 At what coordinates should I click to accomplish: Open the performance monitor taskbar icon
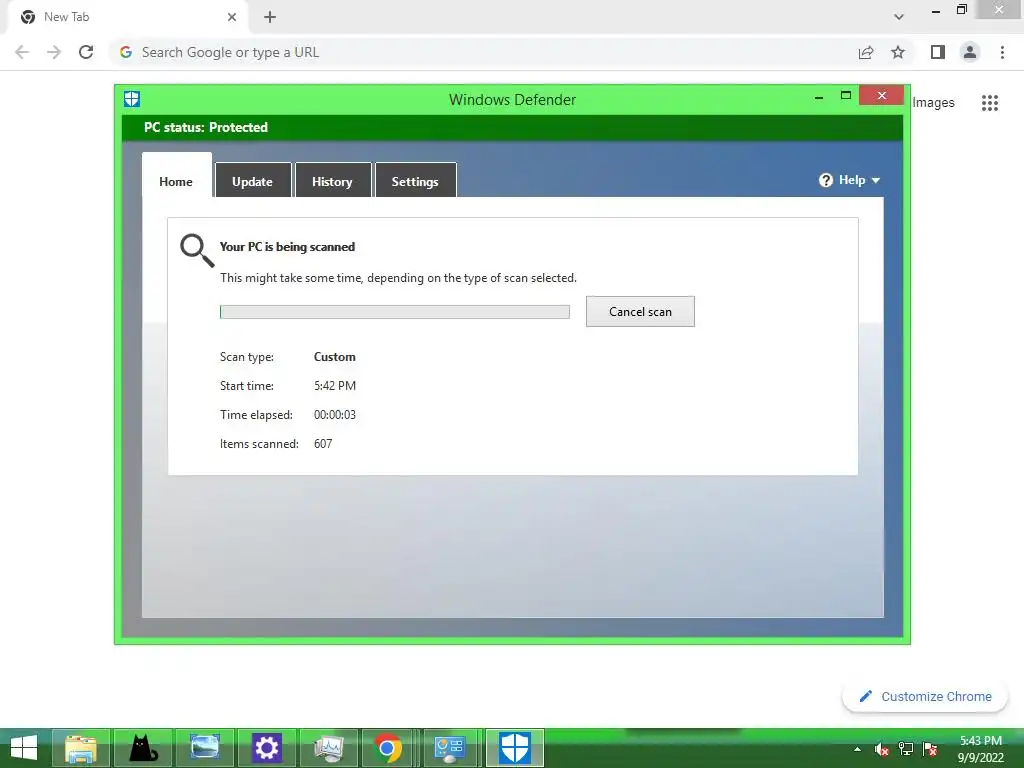(x=328, y=748)
